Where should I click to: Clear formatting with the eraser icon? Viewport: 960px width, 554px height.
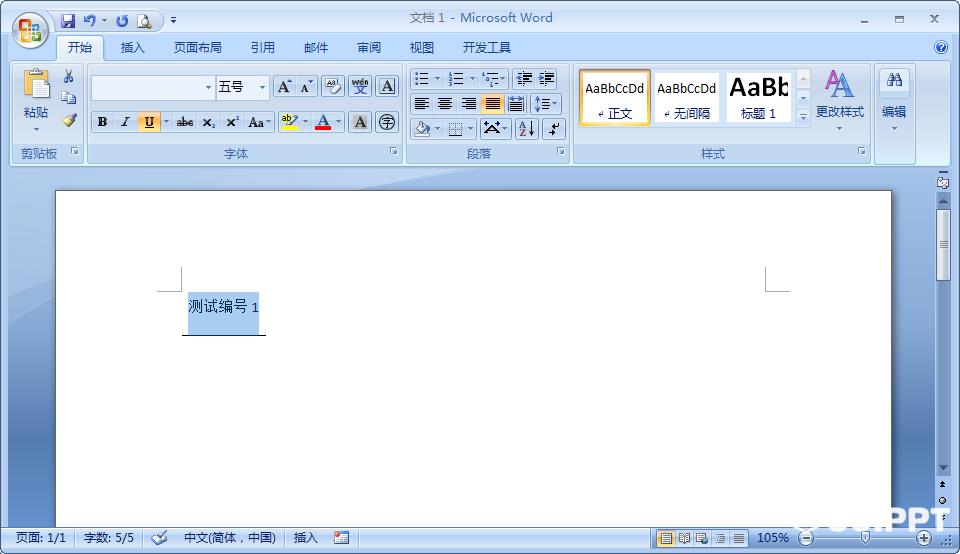tap(333, 86)
